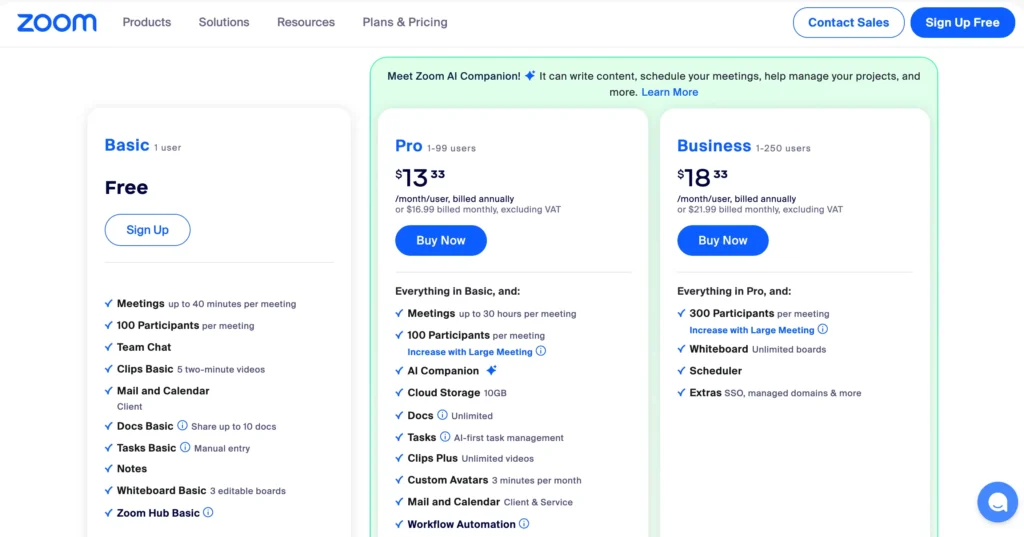Viewport: 1024px width, 537px height.
Task: Click 'Team Chat' feature in Basic plan
Action: click(144, 347)
